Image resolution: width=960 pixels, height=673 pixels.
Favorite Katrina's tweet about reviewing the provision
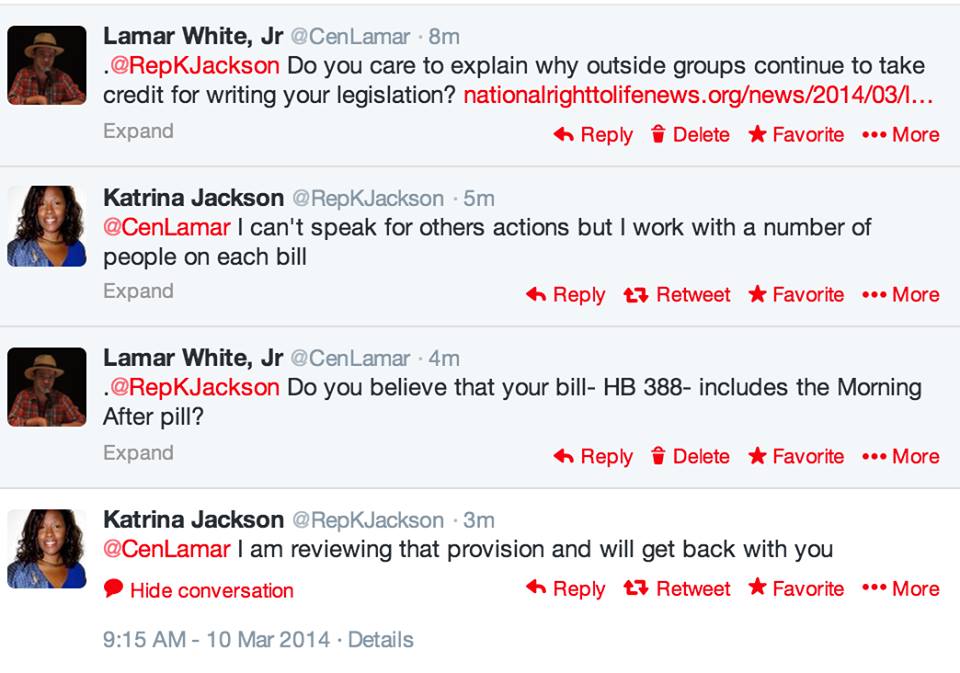pyautogui.click(x=796, y=589)
